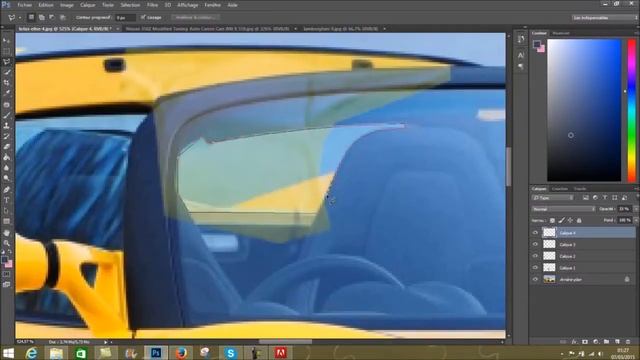Open the Normal blend mode dropdown
Screen dimensions: 640x360
tap(563, 209)
